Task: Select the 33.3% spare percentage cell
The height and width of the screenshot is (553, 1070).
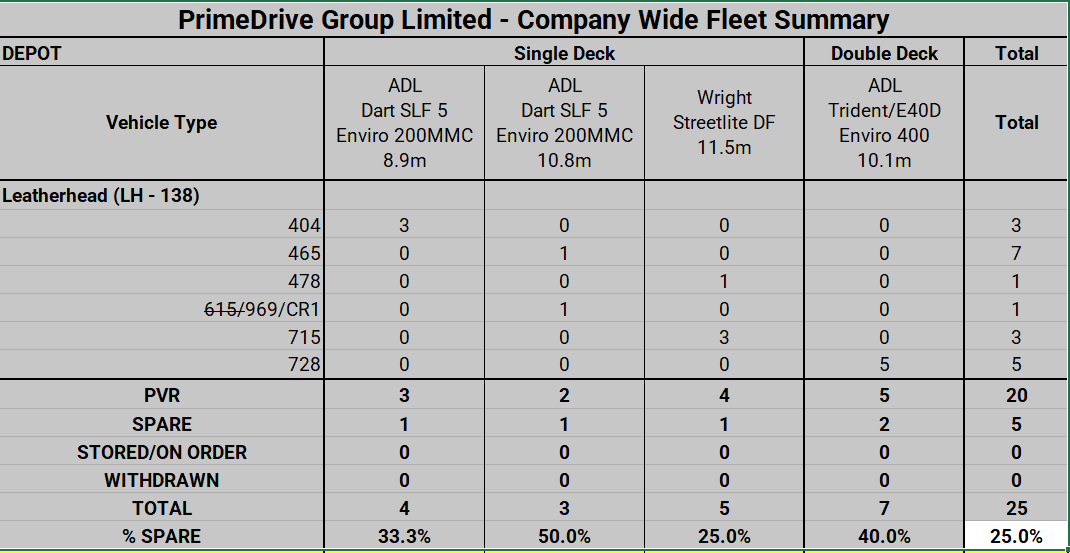Action: pyautogui.click(x=404, y=537)
